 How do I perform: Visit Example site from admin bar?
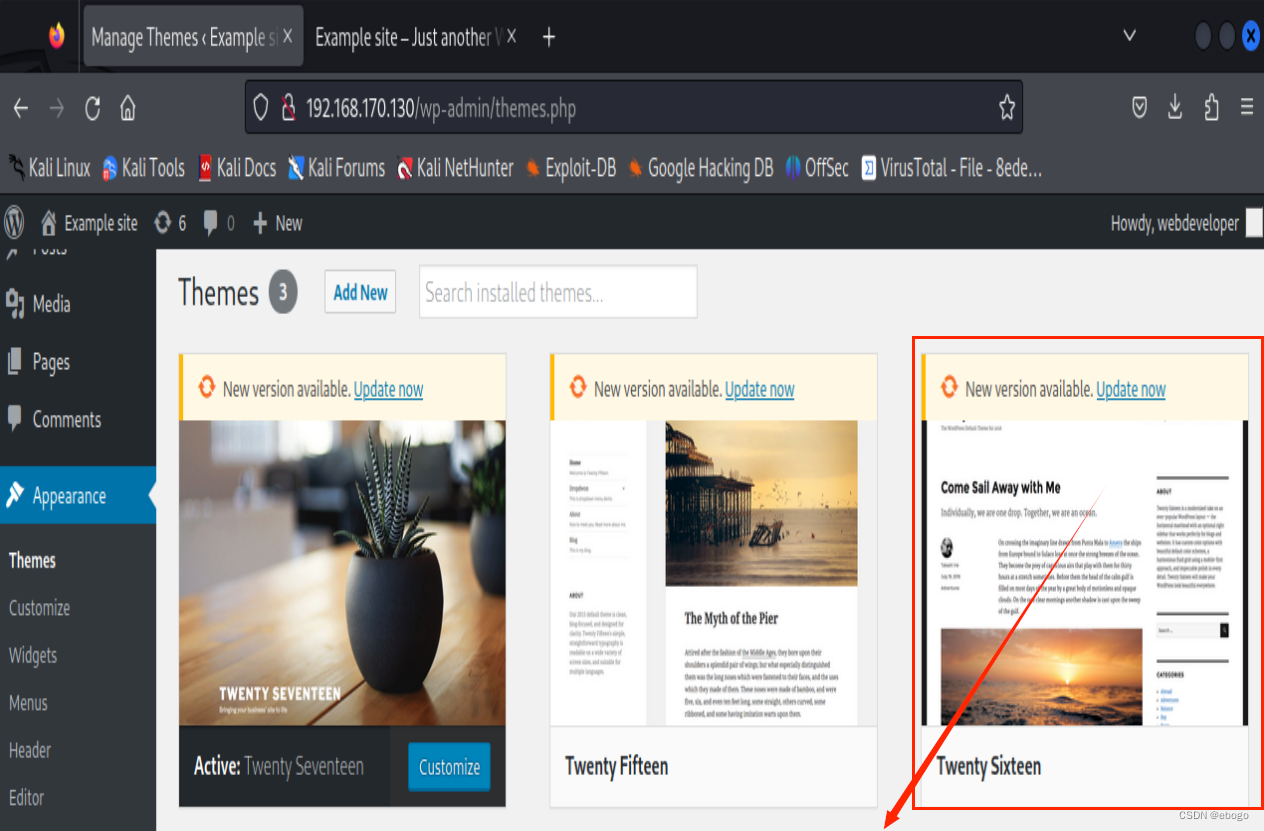tap(89, 222)
